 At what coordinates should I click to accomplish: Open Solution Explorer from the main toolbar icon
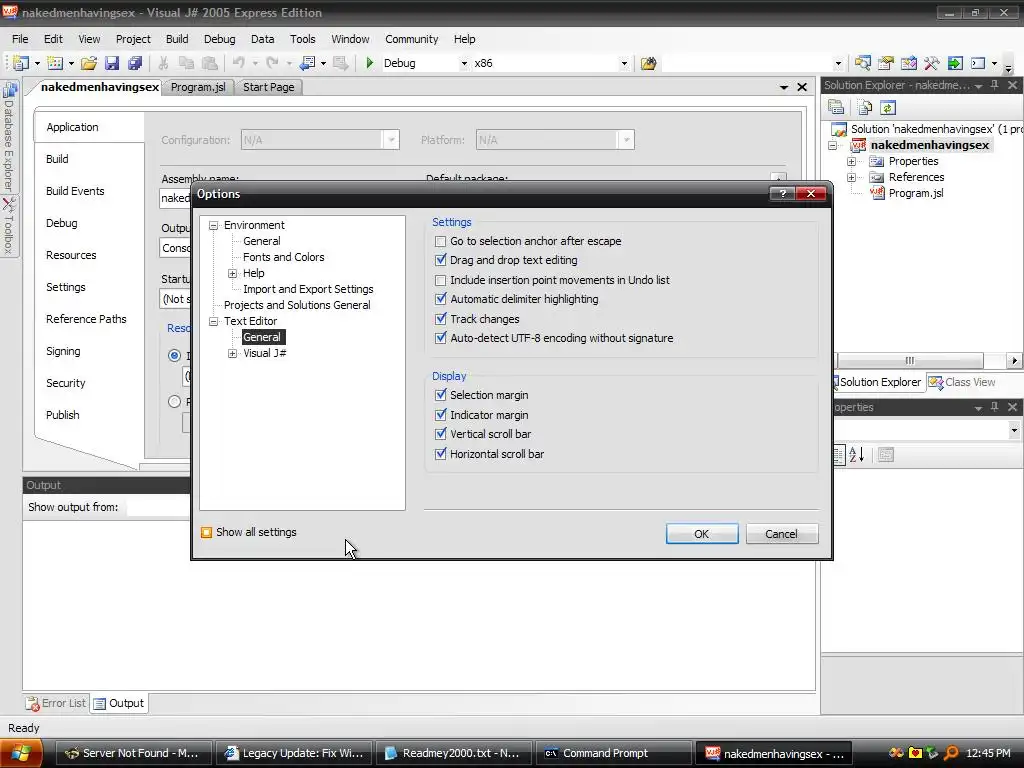[x=863, y=63]
